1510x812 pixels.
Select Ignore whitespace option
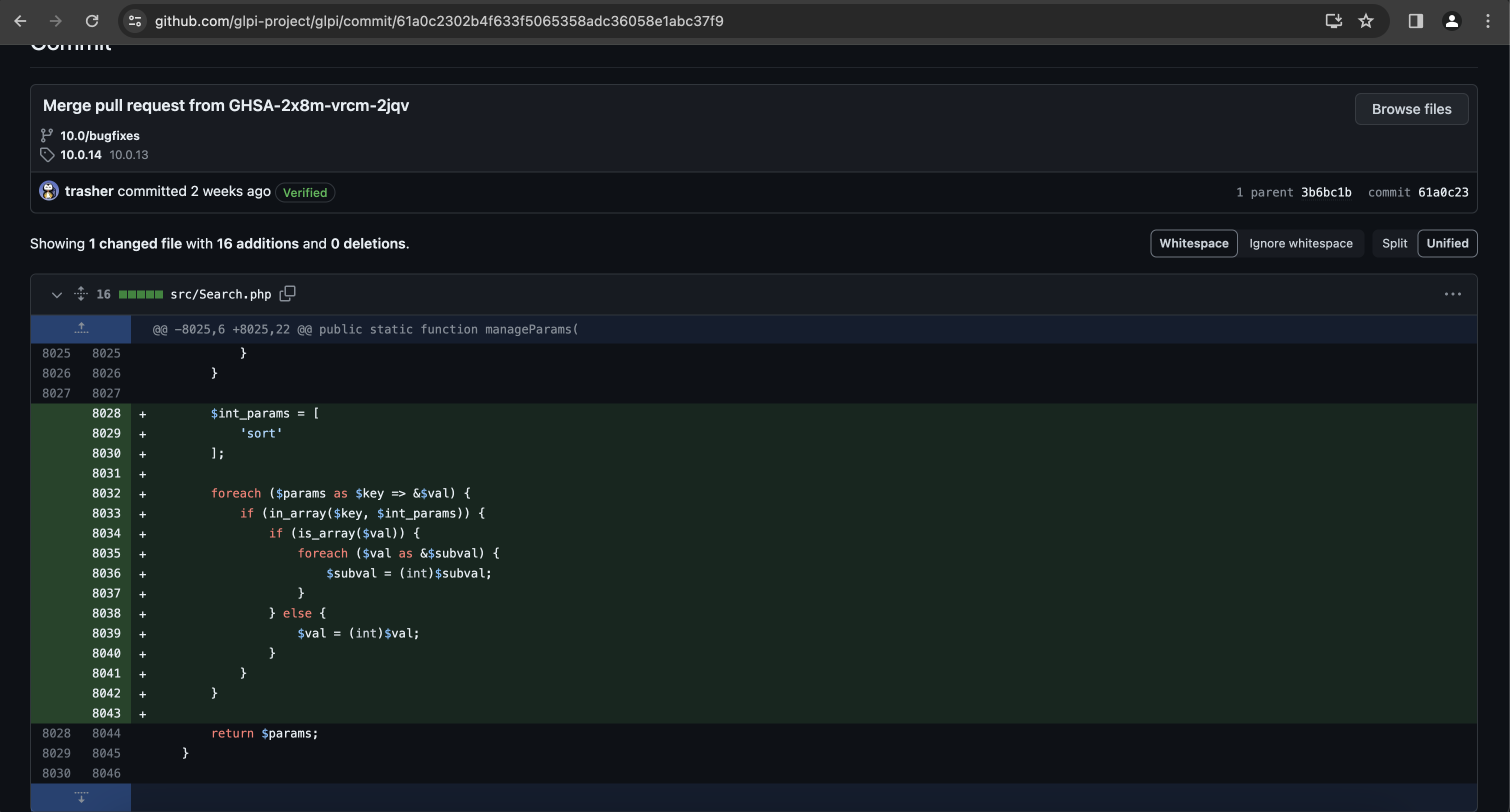[x=1300, y=243]
